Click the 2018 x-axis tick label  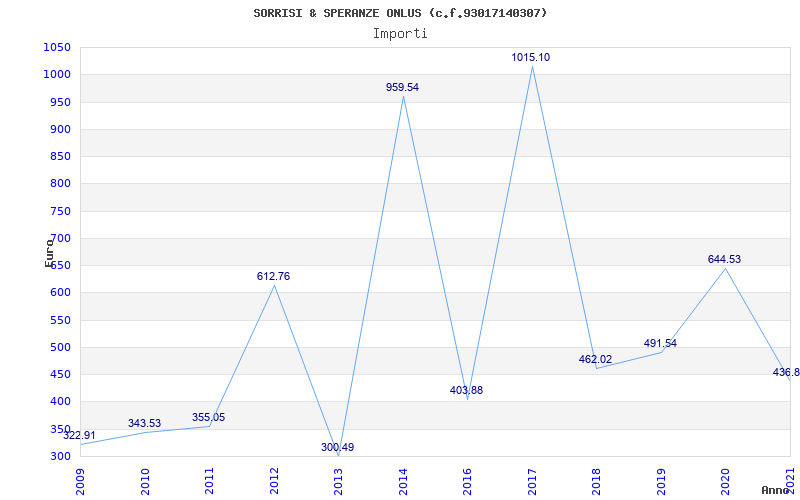pyautogui.click(x=597, y=481)
